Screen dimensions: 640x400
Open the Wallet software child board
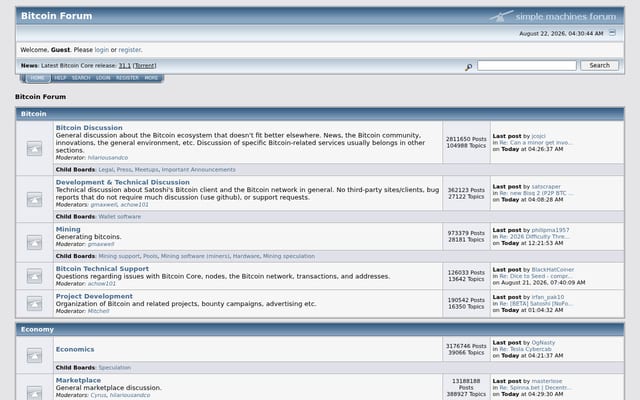pos(120,217)
